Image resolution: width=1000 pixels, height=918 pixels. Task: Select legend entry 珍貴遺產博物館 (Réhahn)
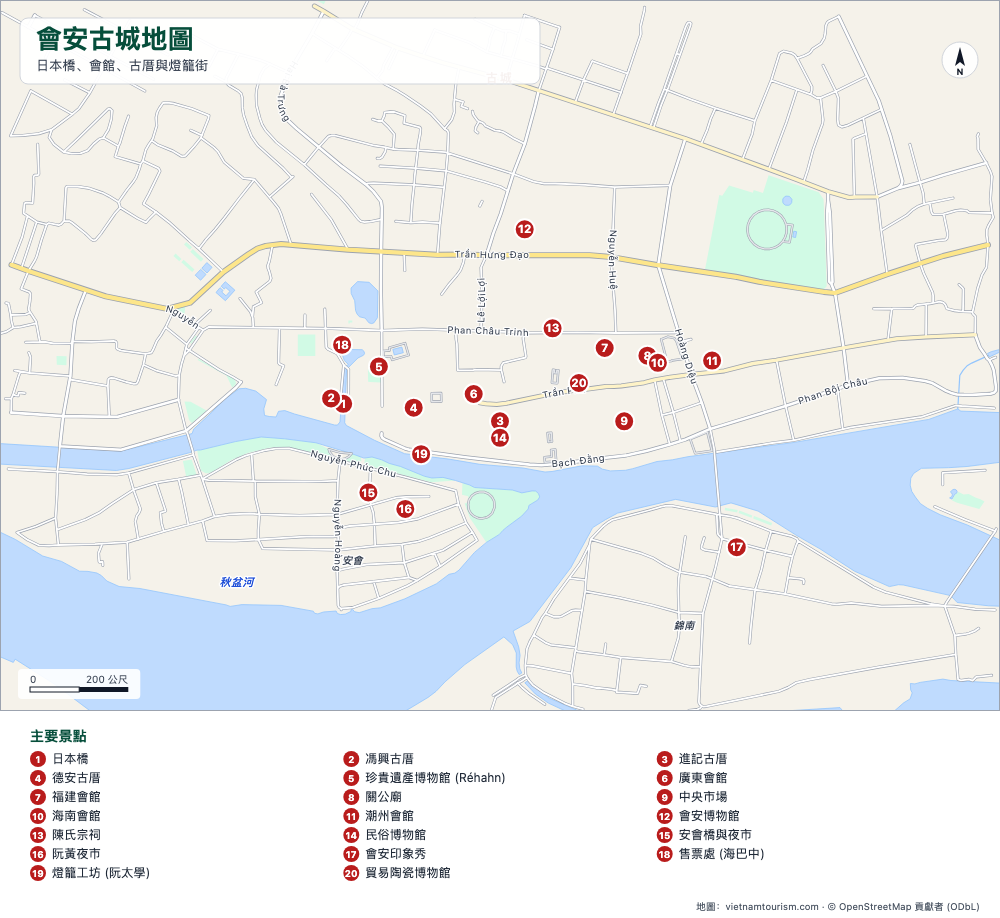tap(435, 778)
